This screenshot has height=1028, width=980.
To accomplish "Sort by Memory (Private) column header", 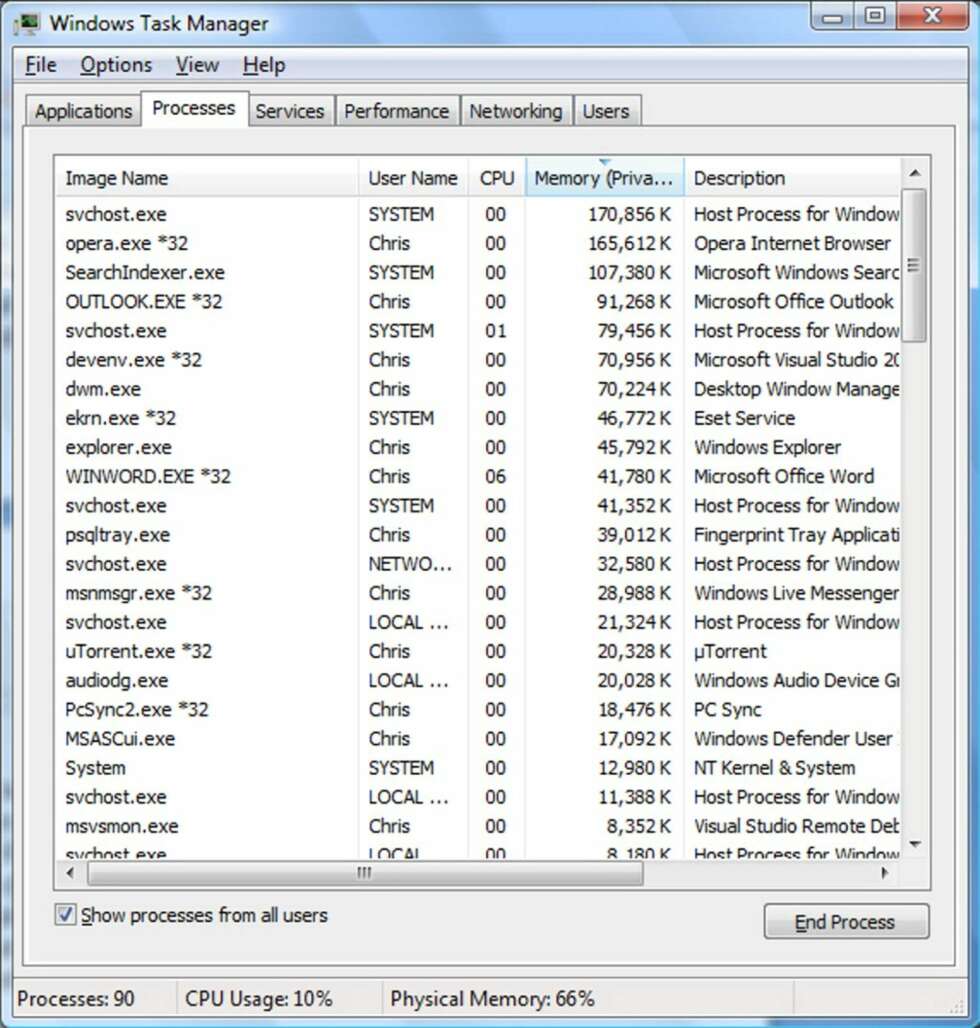I will pos(604,178).
